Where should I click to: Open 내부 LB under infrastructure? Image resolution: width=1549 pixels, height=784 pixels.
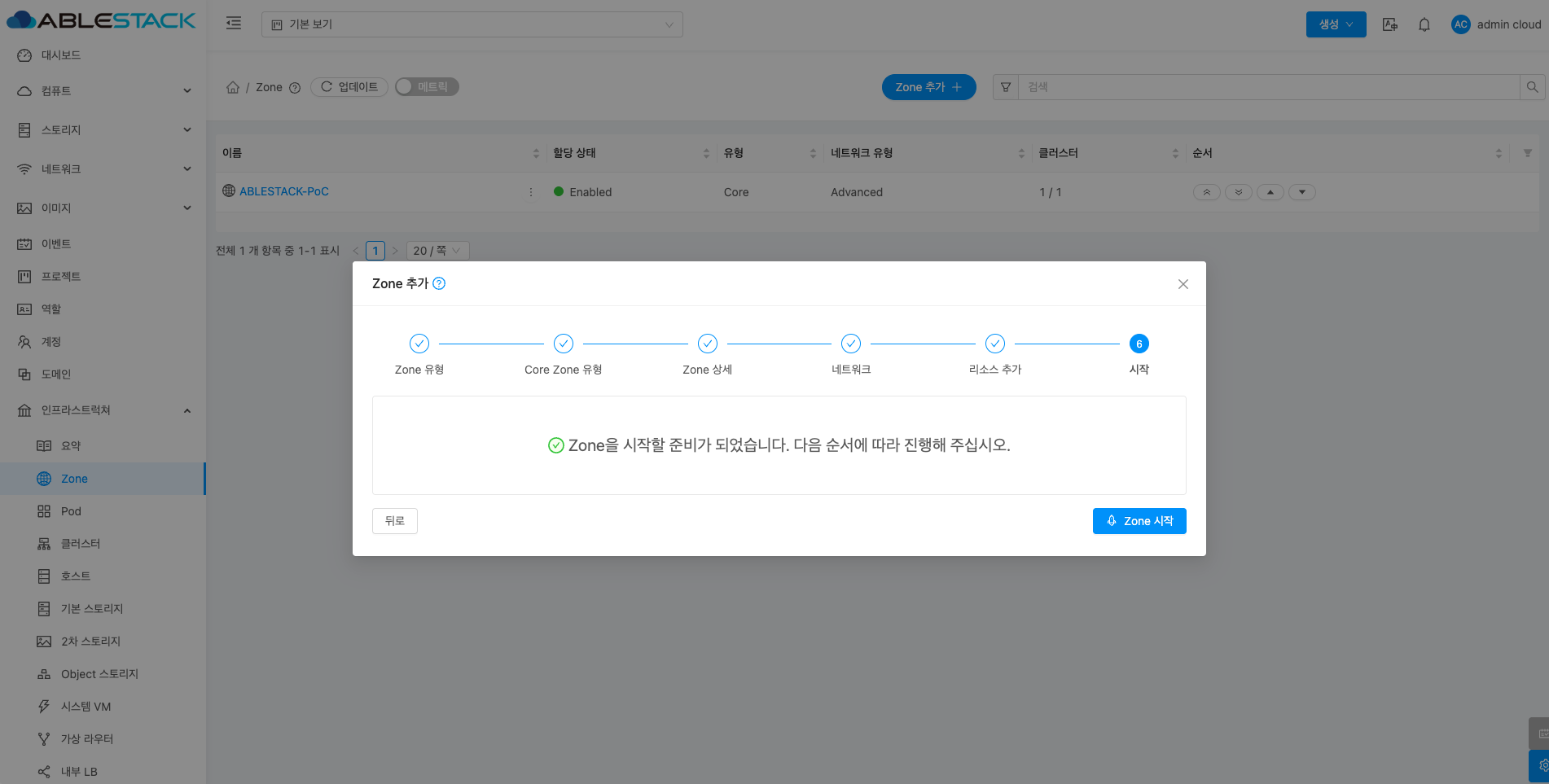pyautogui.click(x=103, y=772)
